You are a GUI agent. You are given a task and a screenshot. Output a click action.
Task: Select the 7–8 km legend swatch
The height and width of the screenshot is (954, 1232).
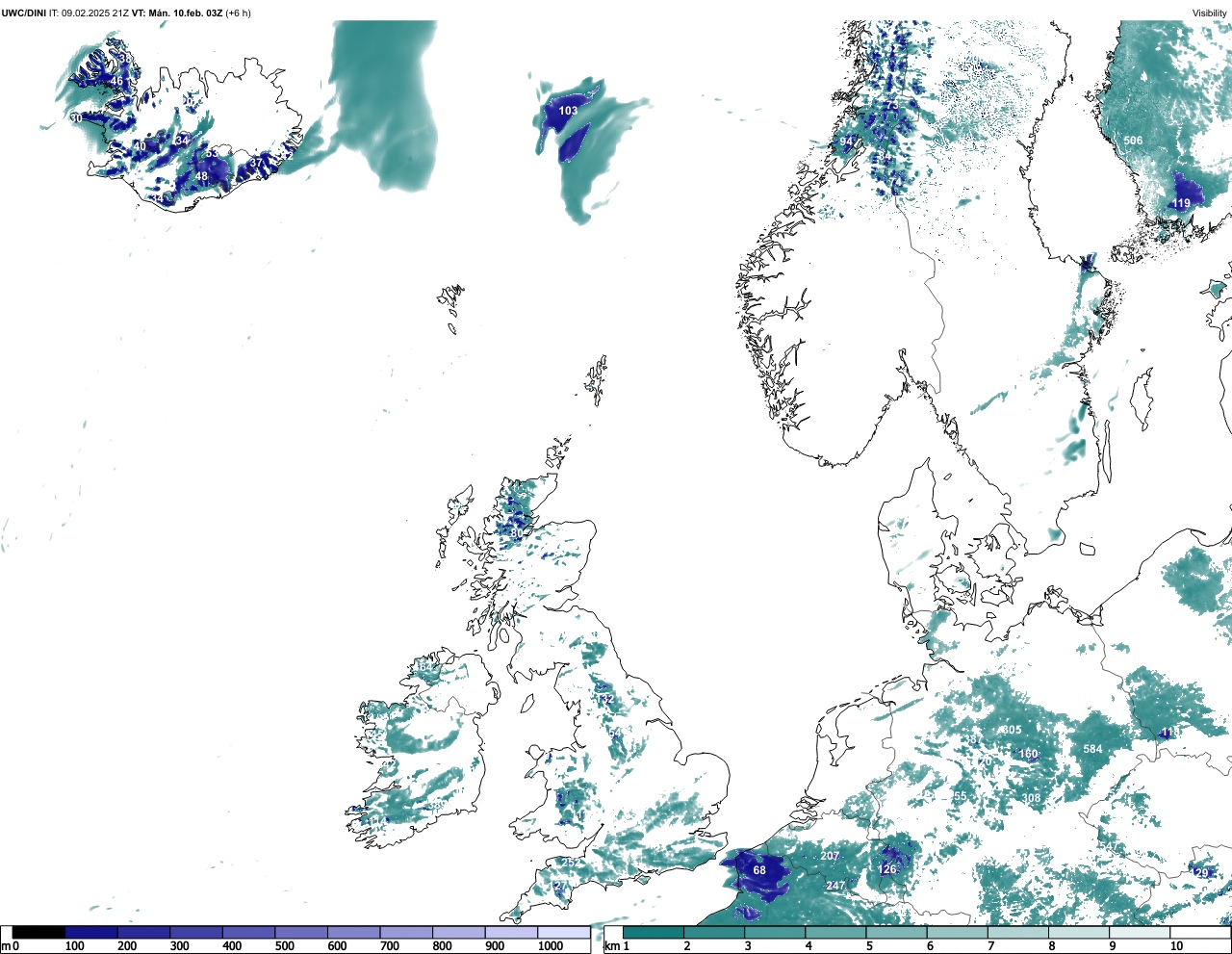point(1019,933)
